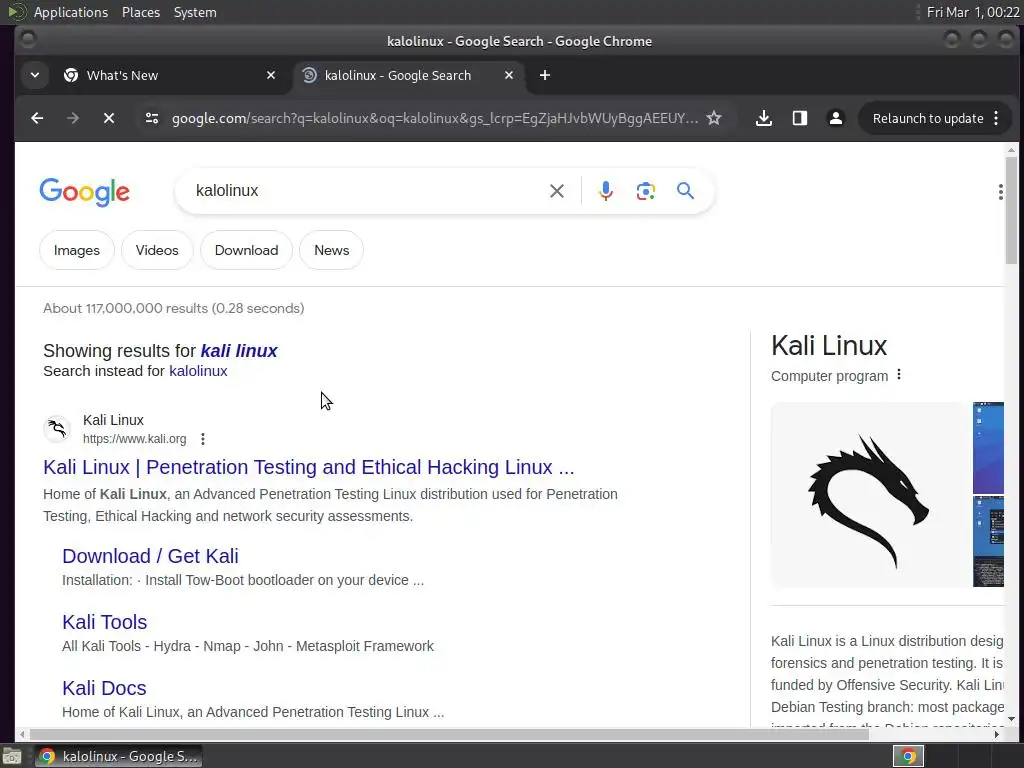The width and height of the screenshot is (1024, 768).
Task: Open more options beside Computer program
Action: click(x=899, y=375)
